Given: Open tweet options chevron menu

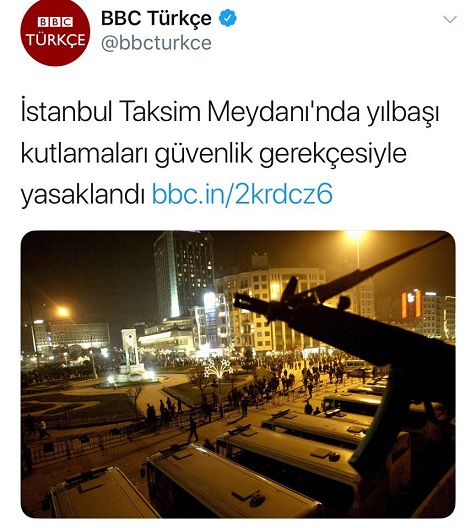Looking at the screenshot, I should pyautogui.click(x=450, y=19).
